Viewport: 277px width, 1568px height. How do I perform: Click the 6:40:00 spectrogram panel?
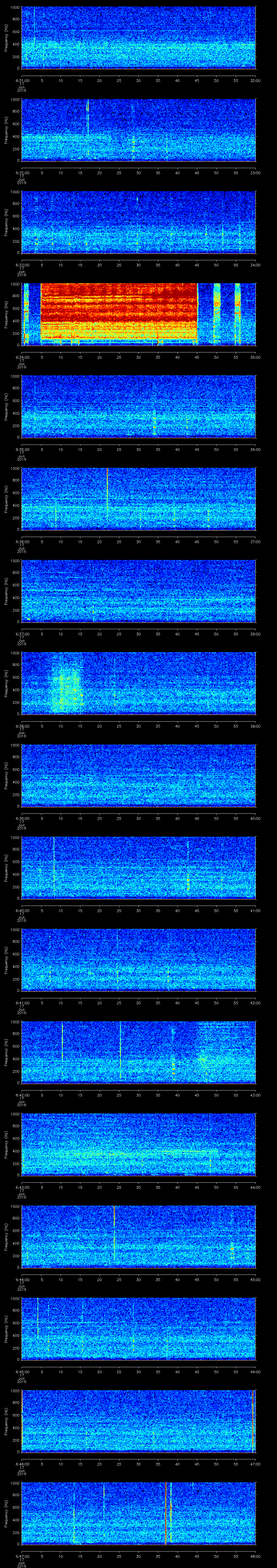pyautogui.click(x=139, y=868)
